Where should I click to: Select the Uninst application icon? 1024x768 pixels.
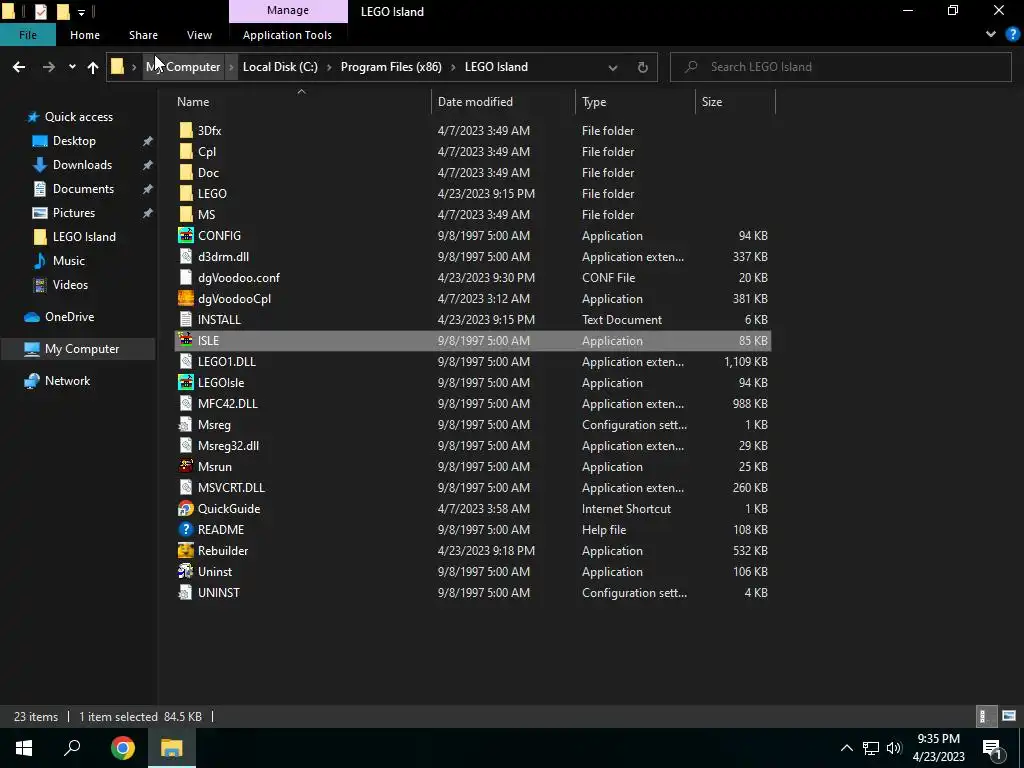click(x=186, y=571)
